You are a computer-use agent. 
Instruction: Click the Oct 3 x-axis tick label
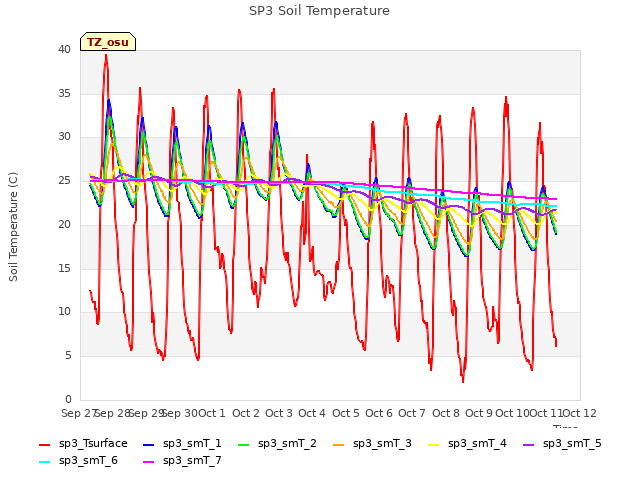pyautogui.click(x=279, y=413)
